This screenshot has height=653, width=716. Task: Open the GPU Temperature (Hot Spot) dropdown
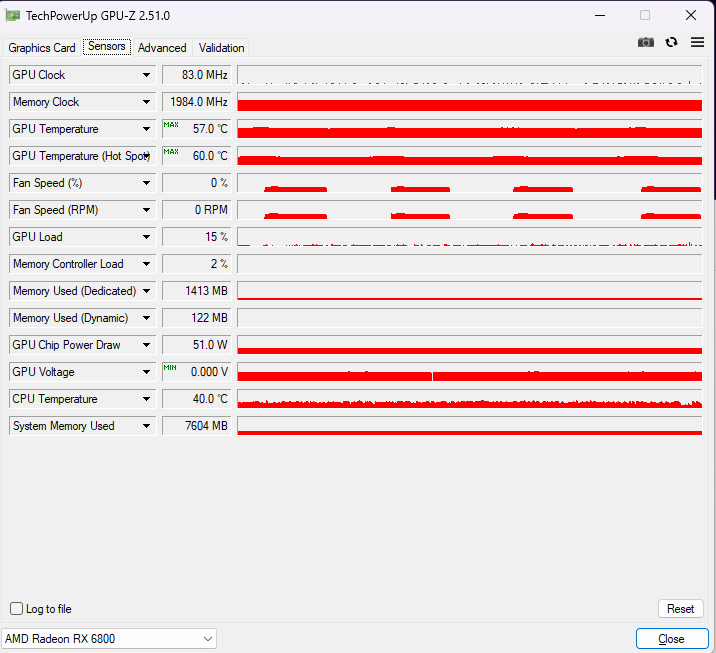pos(146,156)
